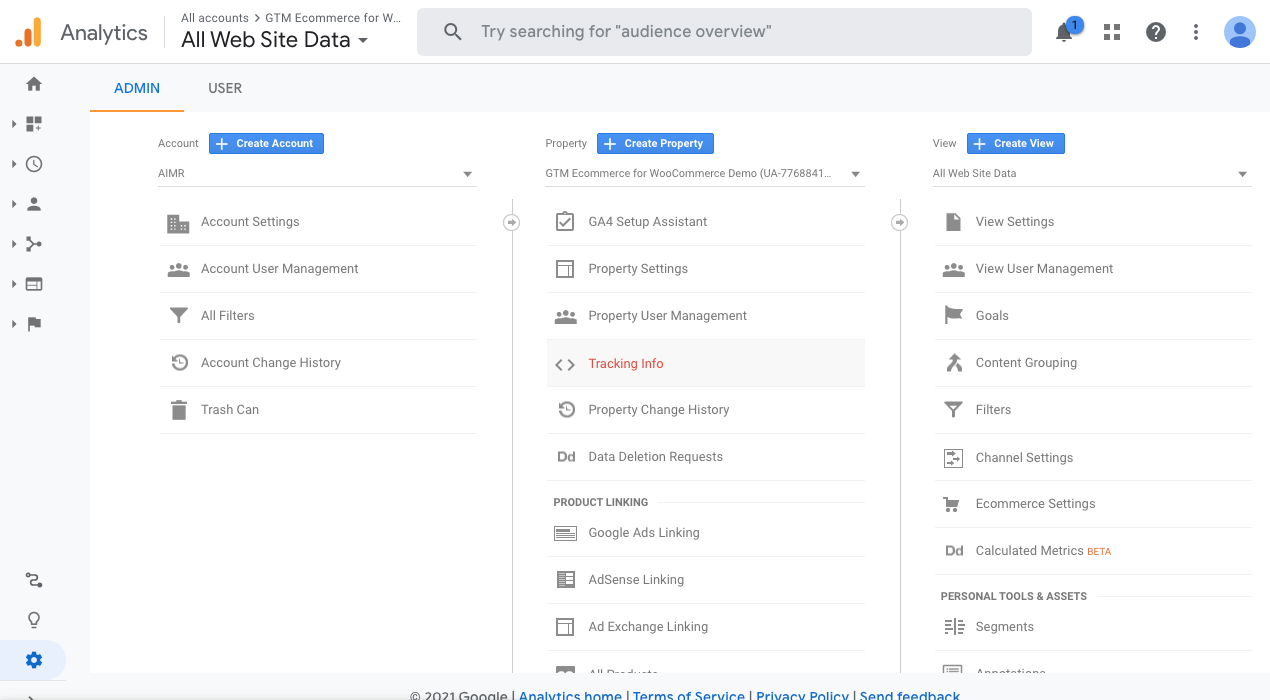1270x700 pixels.
Task: Open the notifications bell
Action: pos(1064,32)
